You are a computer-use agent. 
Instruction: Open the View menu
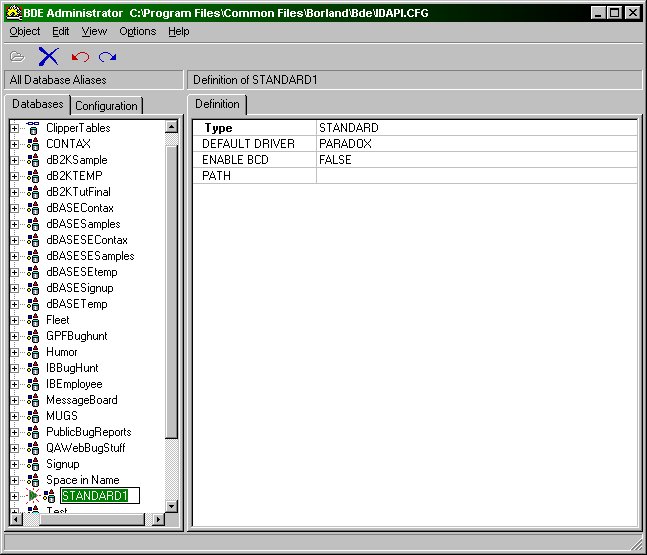click(94, 31)
